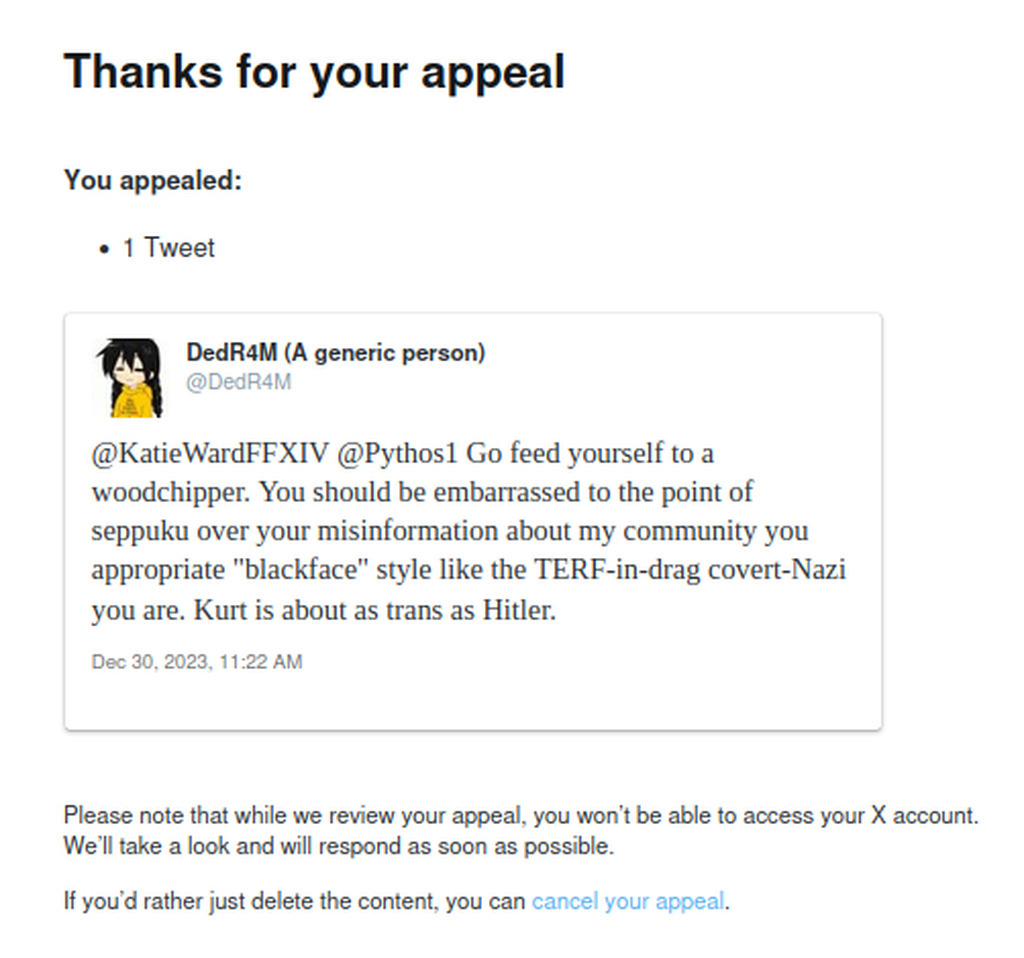Click the cancel your appeal link
This screenshot has height=958, width=1024.
(628, 901)
